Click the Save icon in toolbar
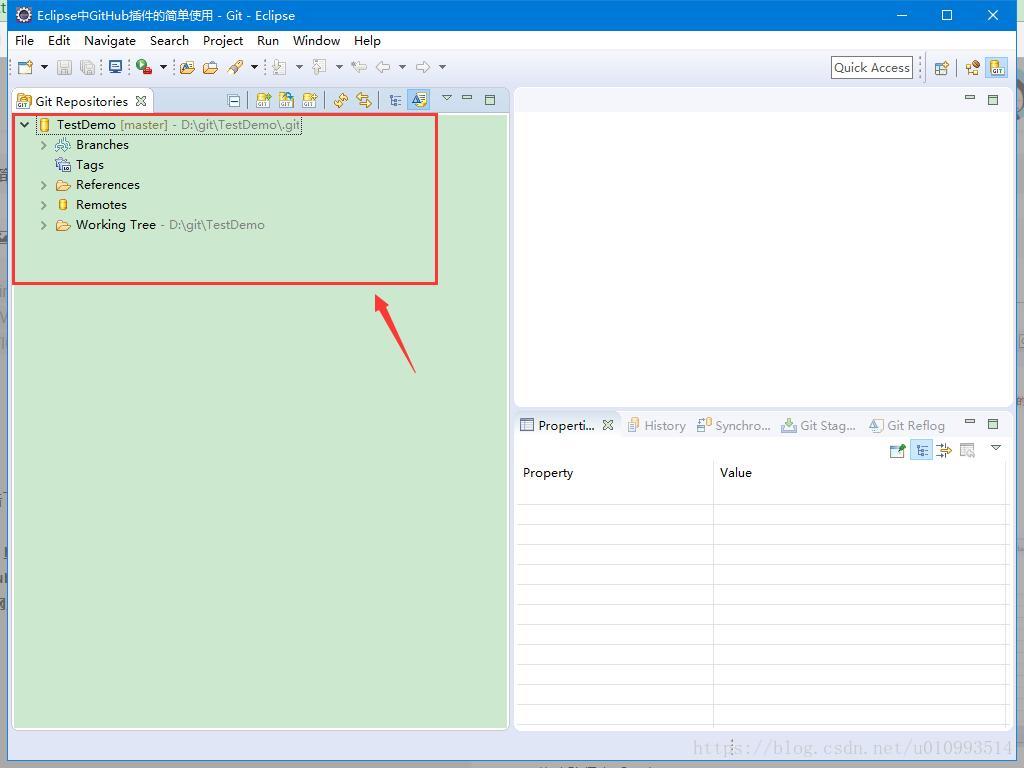The image size is (1024, 768). point(64,67)
